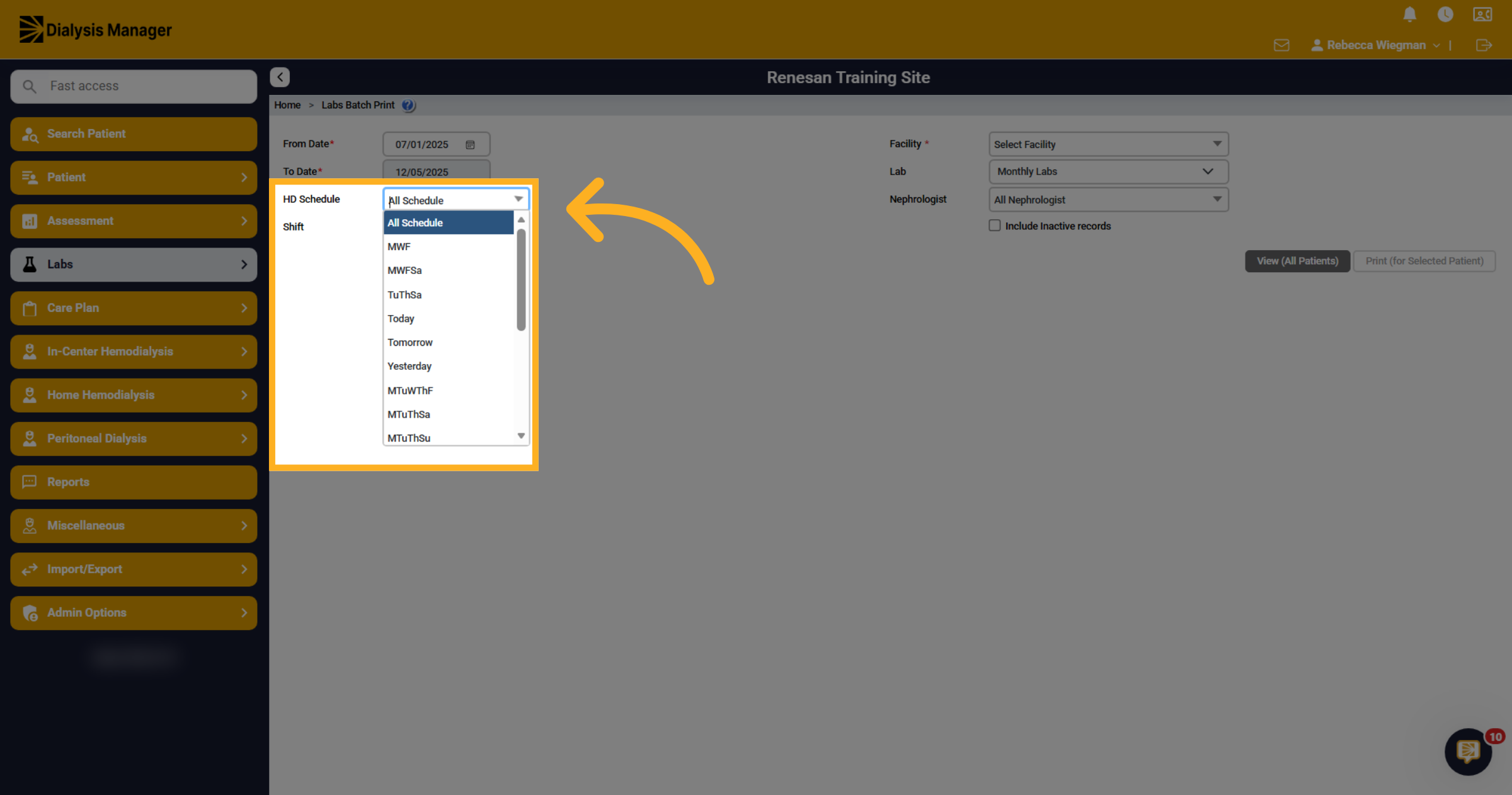Focus the Fast access search field
This screenshot has width=1512, height=795.
[x=134, y=86]
